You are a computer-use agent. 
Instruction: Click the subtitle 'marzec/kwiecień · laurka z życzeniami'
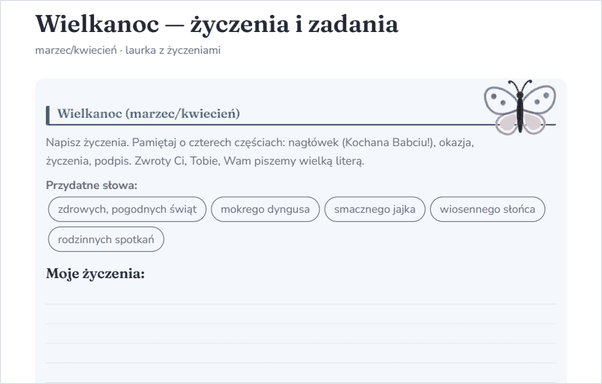pyautogui.click(x=128, y=50)
